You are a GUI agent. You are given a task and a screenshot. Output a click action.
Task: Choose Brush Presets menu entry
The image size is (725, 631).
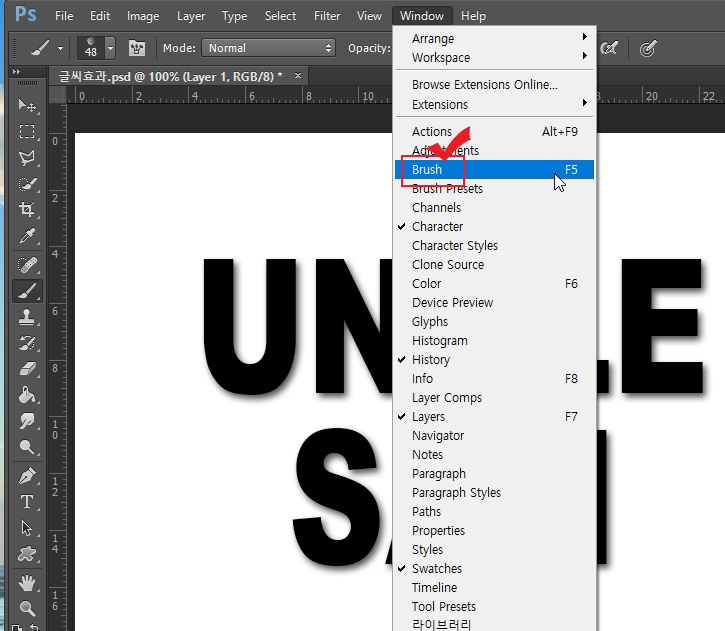tap(494, 189)
